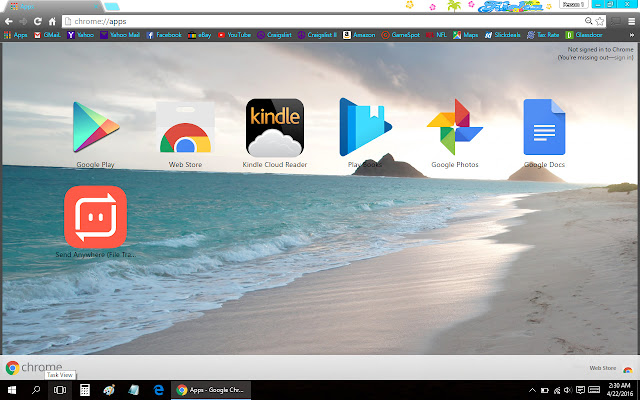This screenshot has width=640, height=400.
Task: Click the forward navigation arrow
Action: (x=23, y=21)
